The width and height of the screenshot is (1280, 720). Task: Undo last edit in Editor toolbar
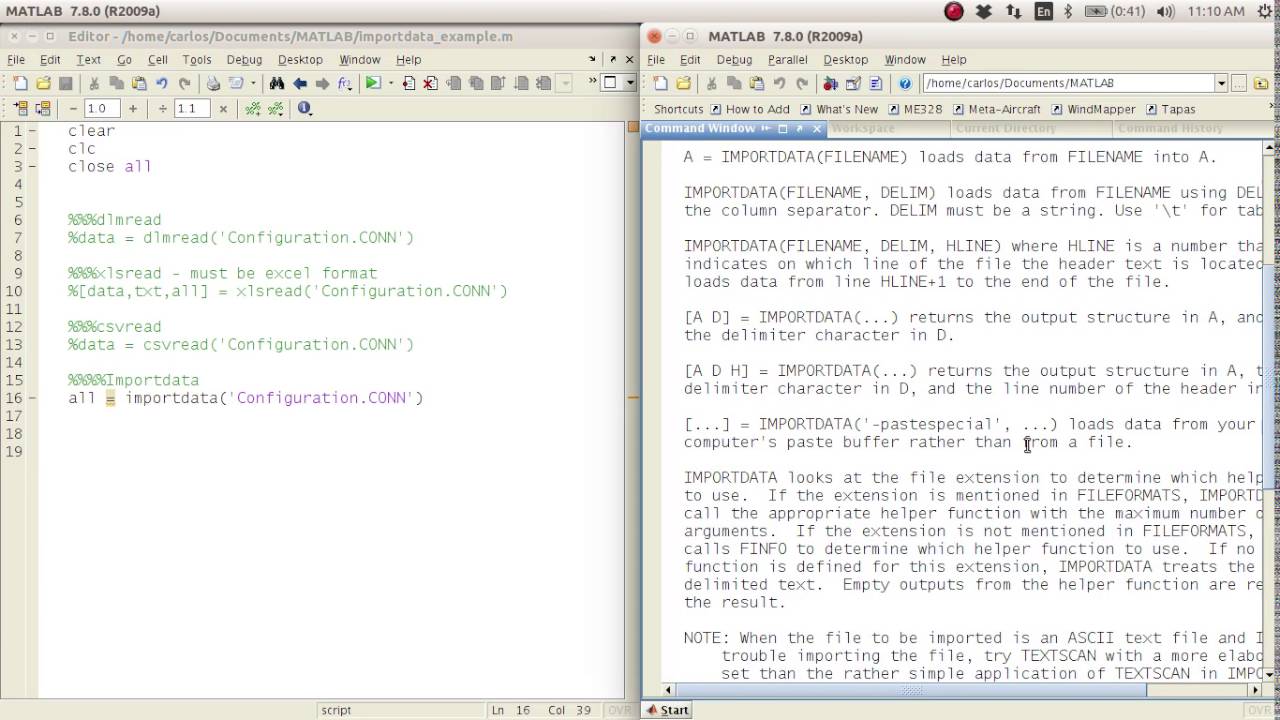click(161, 83)
